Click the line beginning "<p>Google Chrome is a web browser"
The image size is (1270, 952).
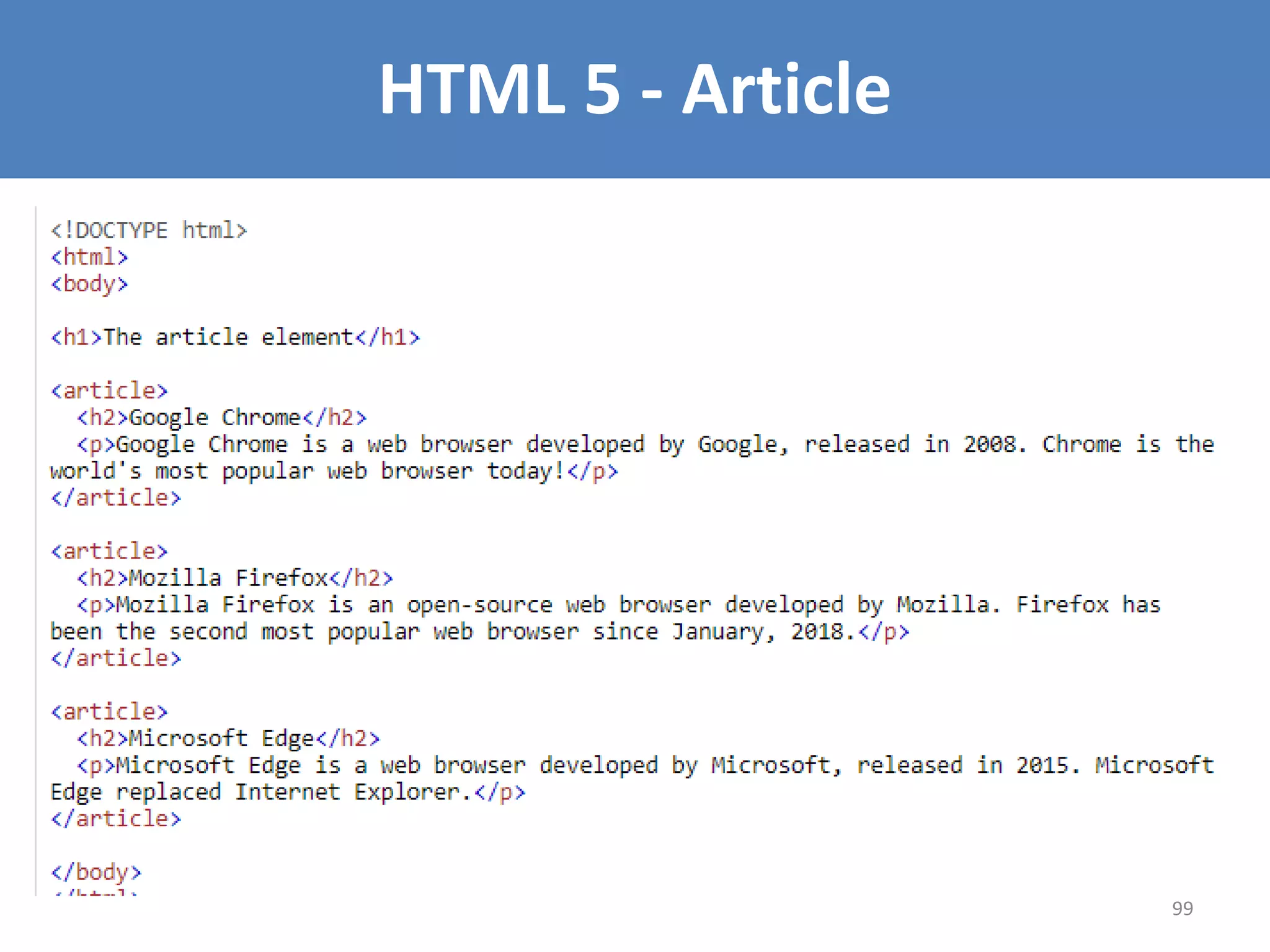point(645,444)
